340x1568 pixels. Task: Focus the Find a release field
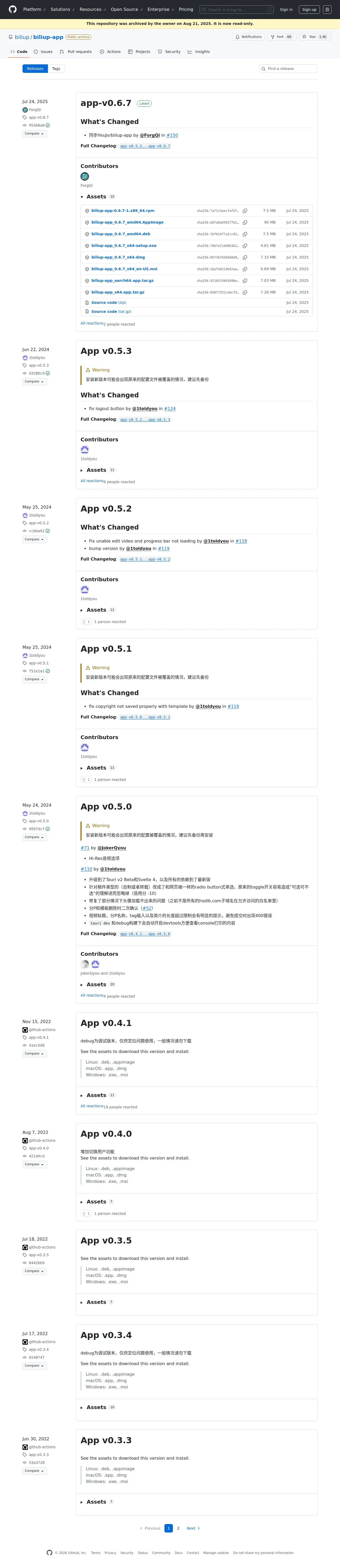[288, 69]
